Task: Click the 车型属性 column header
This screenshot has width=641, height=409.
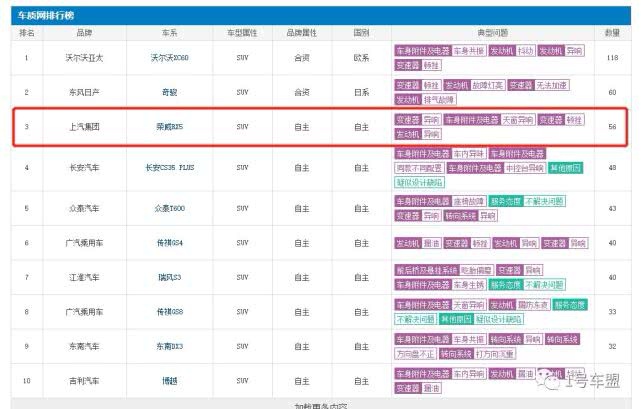Action: click(242, 33)
